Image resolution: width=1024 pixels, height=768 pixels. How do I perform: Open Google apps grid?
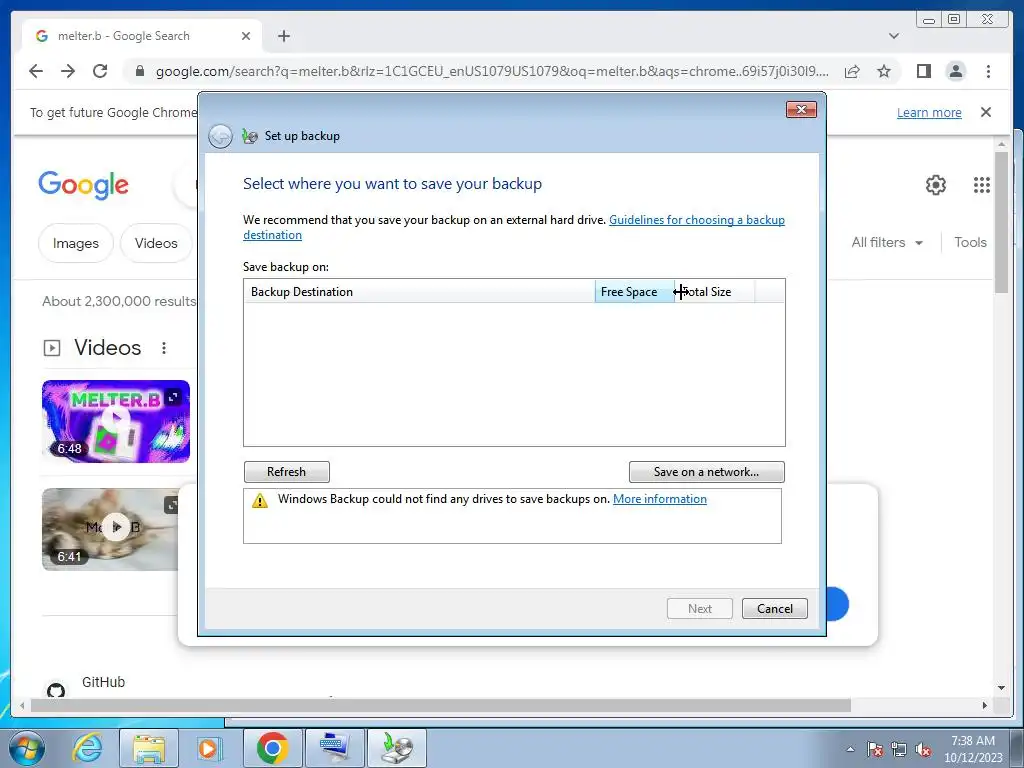(982, 185)
